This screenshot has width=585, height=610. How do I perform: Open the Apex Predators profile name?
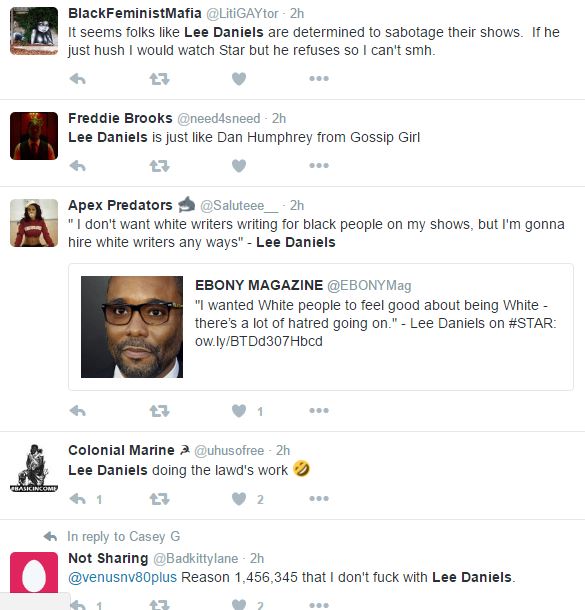click(x=120, y=205)
